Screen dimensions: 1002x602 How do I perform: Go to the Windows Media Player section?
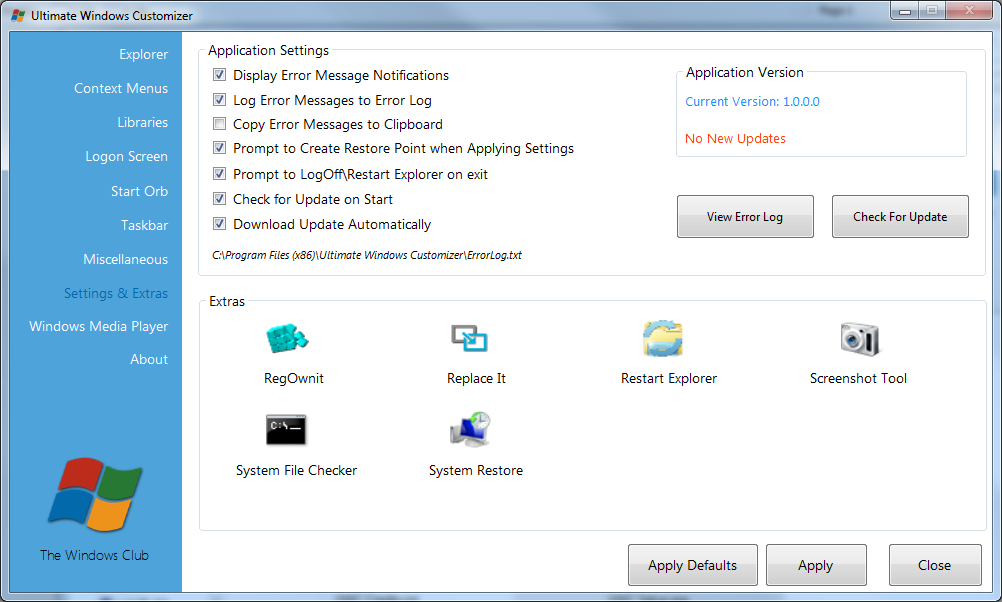pyautogui.click(x=98, y=327)
